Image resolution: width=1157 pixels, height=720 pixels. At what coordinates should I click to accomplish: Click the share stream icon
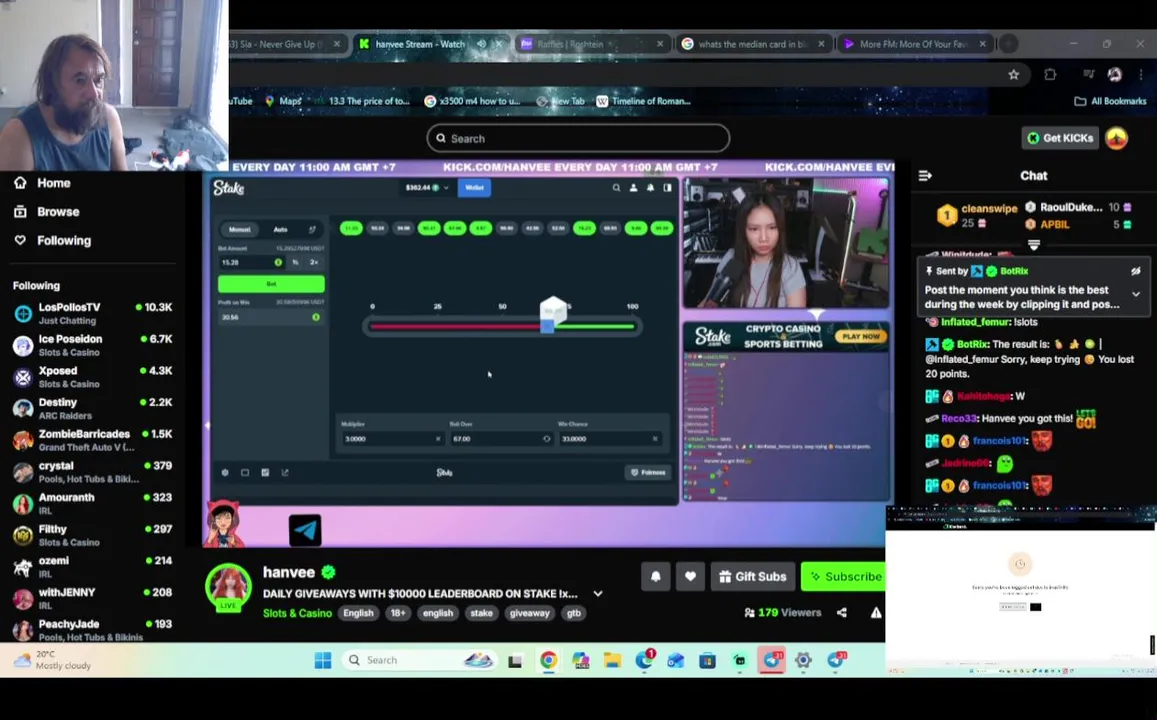tap(842, 612)
